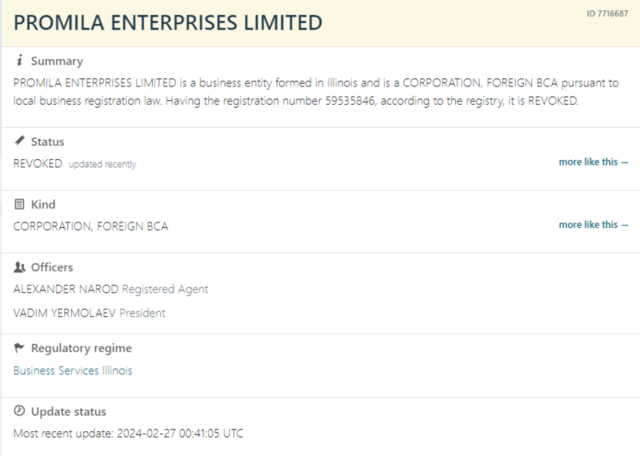Click the PROMILA ENTERPRISES LIMITED title

[168, 22]
